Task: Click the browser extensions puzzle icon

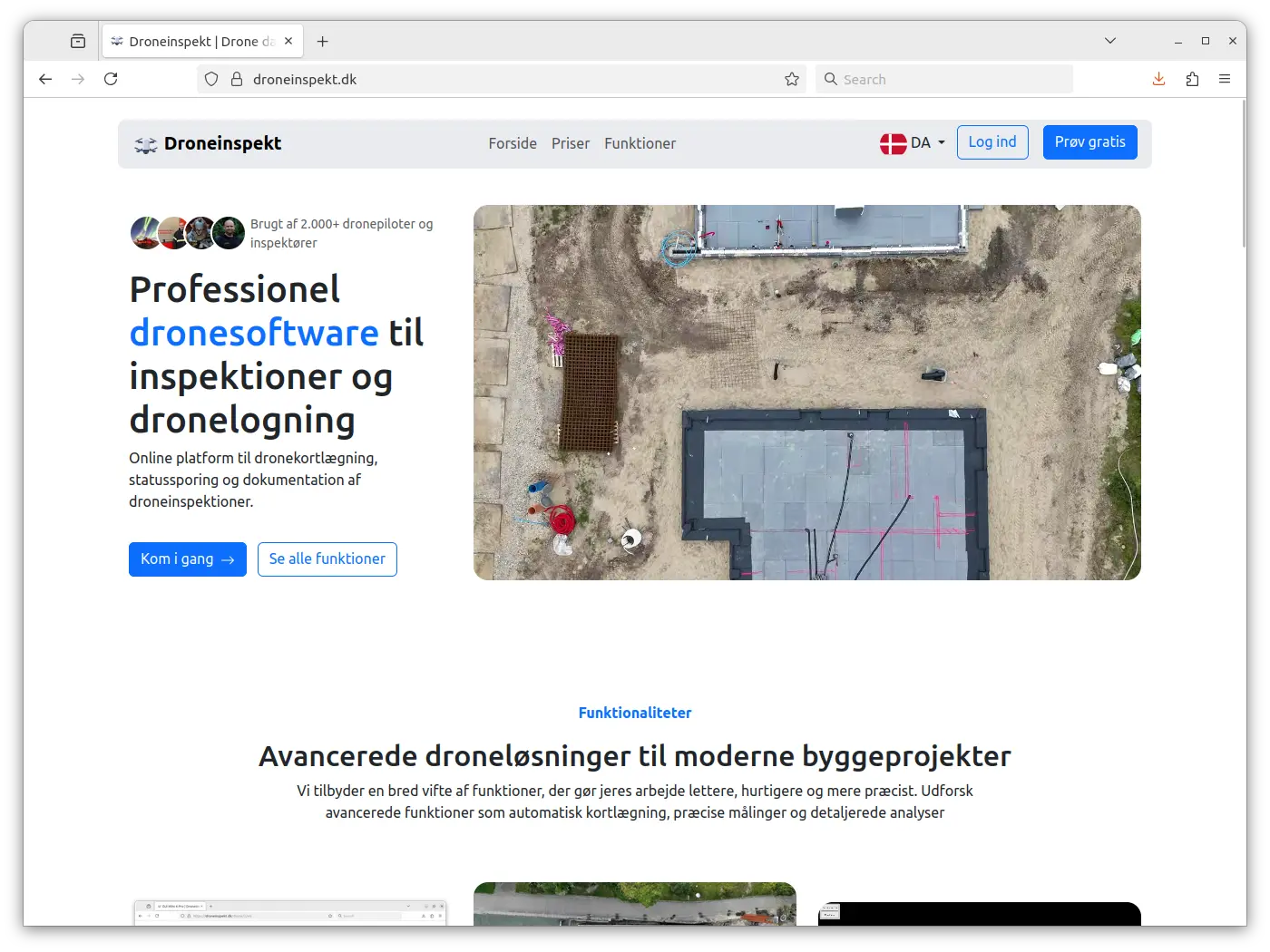Action: (1193, 79)
